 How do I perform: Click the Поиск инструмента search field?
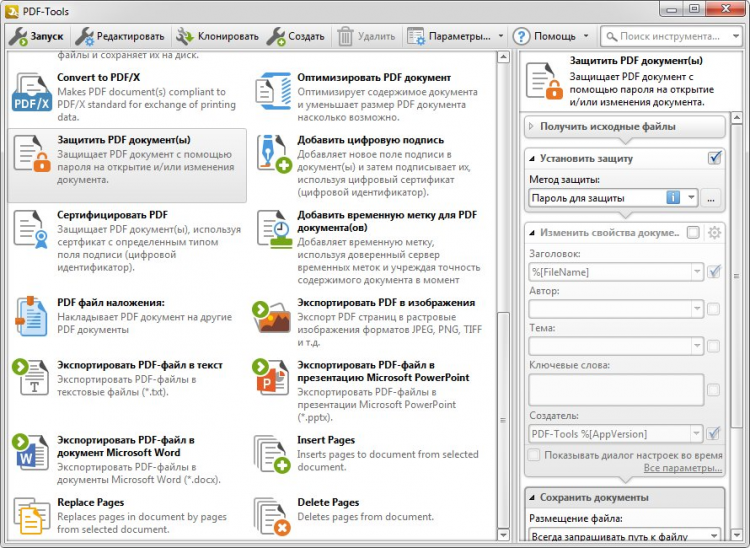pos(665,36)
